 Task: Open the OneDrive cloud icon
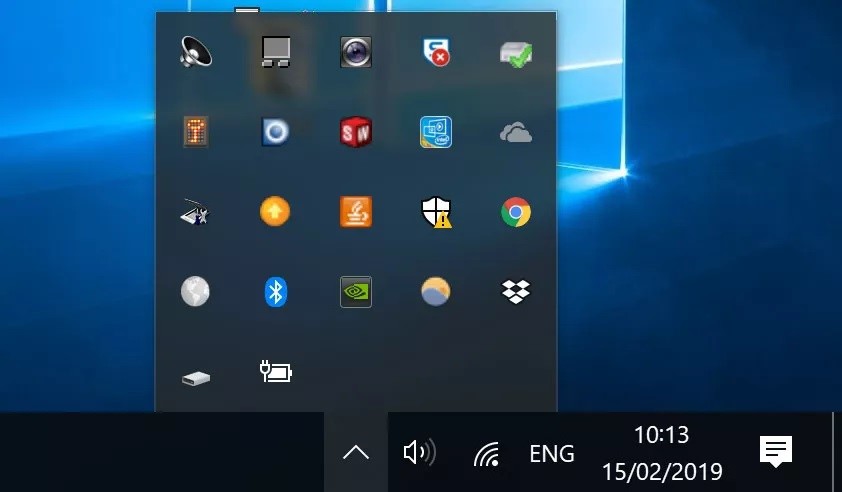(x=516, y=132)
